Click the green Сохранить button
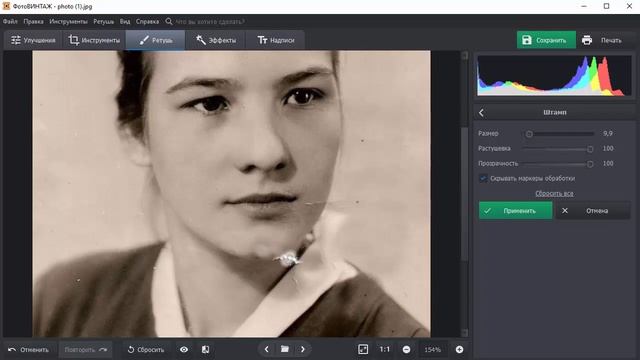640x360 pixels. 546,40
